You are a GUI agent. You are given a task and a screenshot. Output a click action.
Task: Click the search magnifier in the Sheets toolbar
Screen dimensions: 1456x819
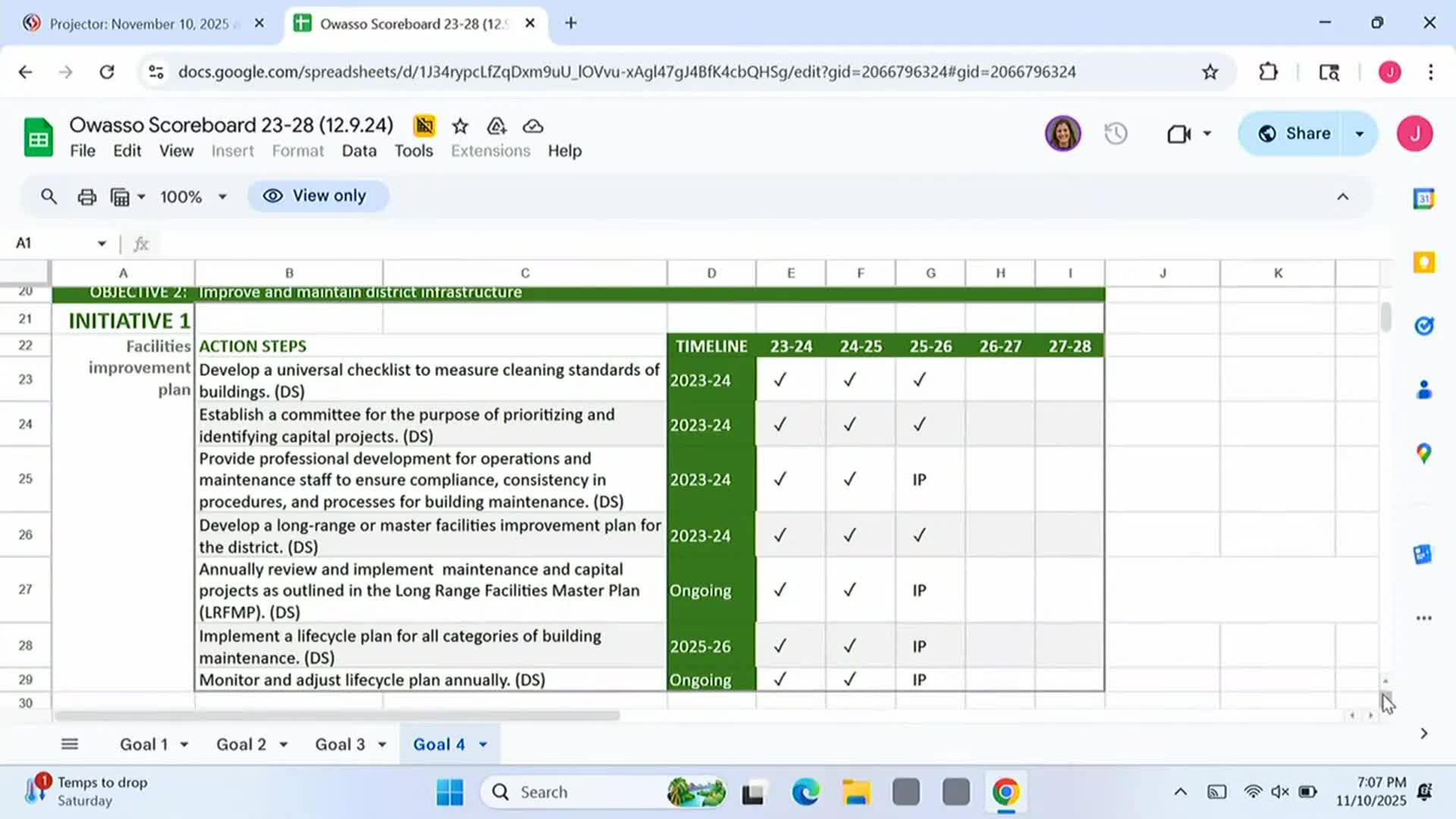point(49,197)
